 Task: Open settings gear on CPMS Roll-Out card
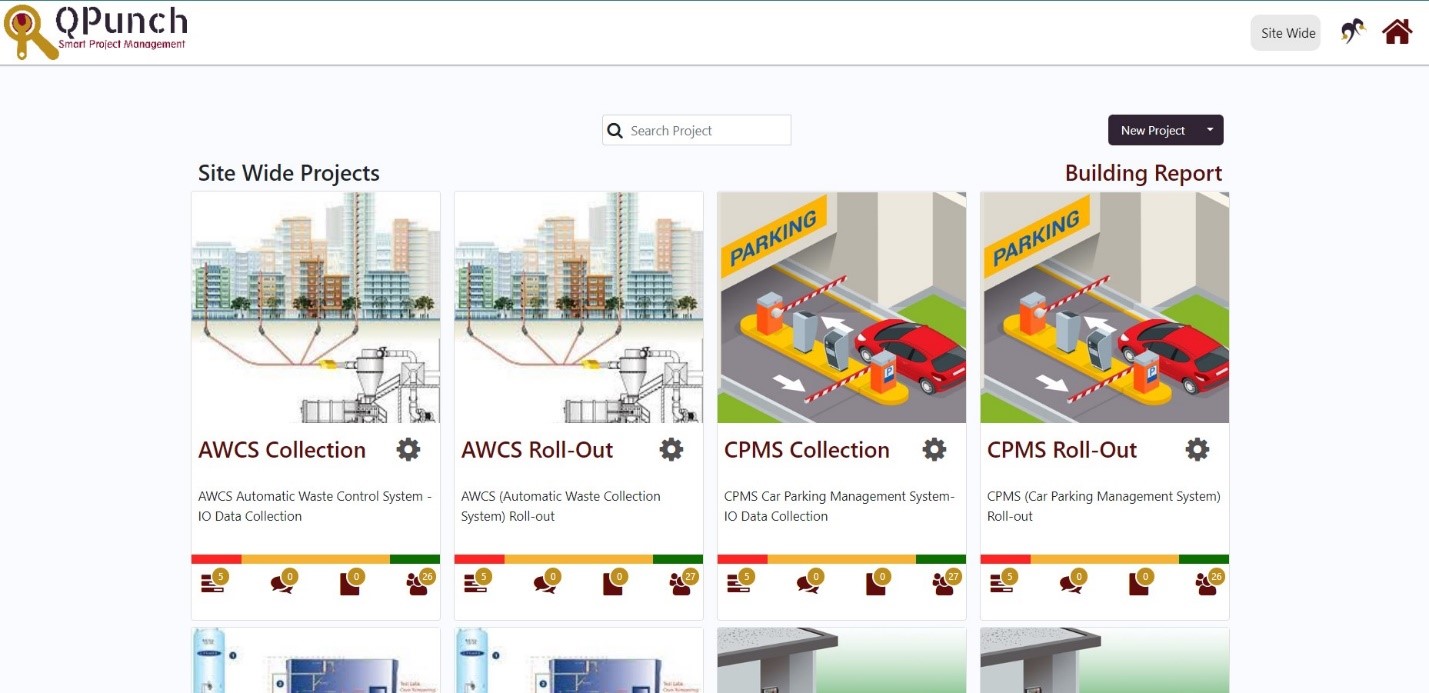pyautogui.click(x=1197, y=449)
